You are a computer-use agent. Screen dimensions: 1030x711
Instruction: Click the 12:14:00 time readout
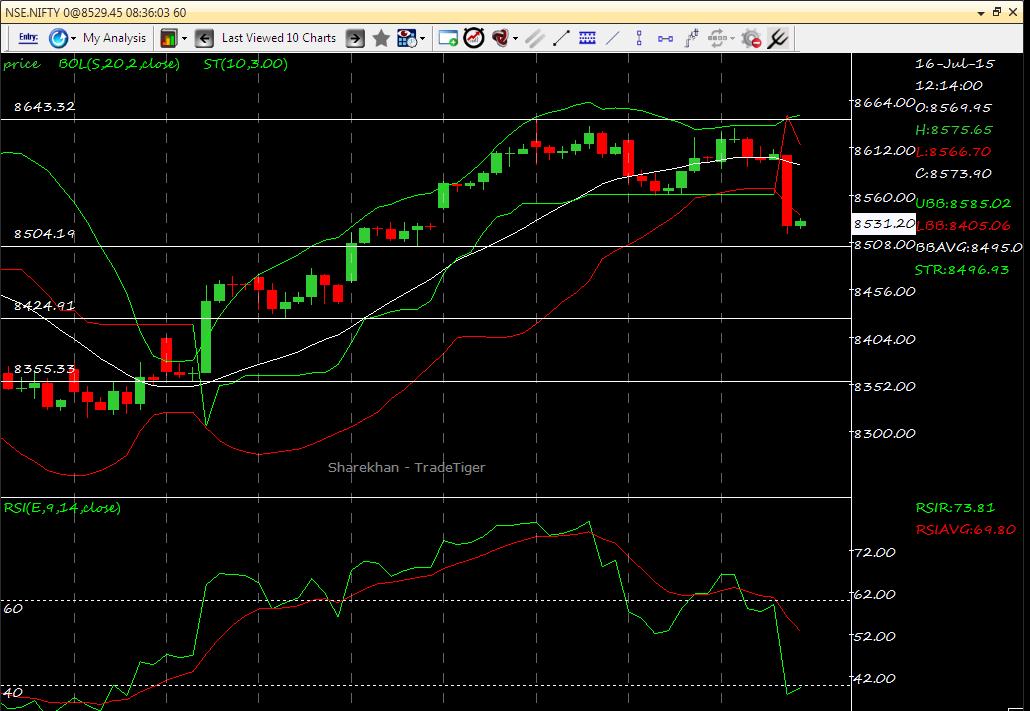(x=949, y=85)
